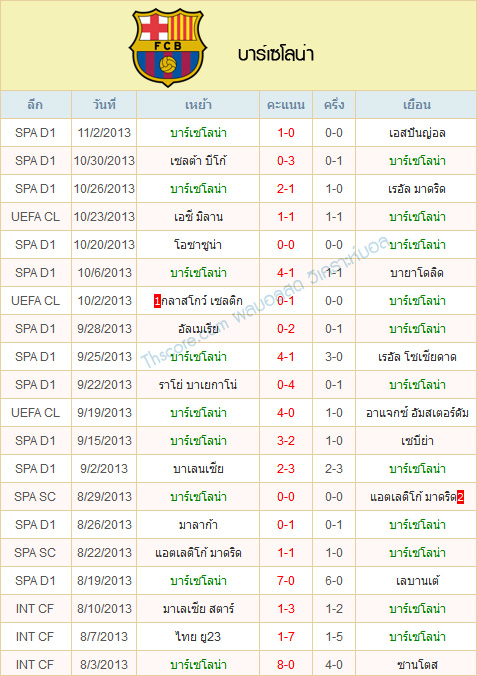
Task: Click INT CF league on 8/10/2013 row
Action: tap(35, 609)
